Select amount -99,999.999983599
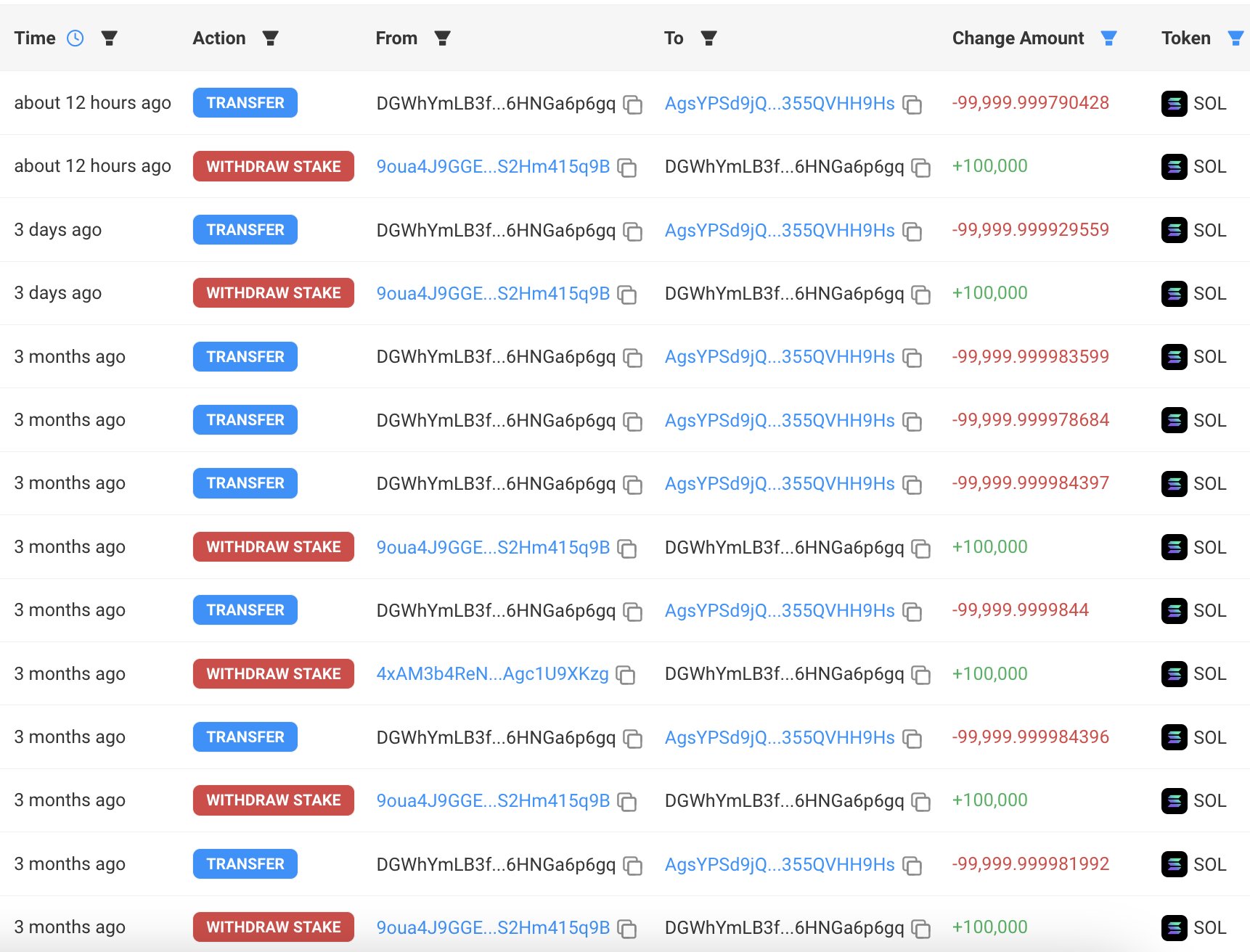Viewport: 1250px width, 952px height. (1031, 357)
